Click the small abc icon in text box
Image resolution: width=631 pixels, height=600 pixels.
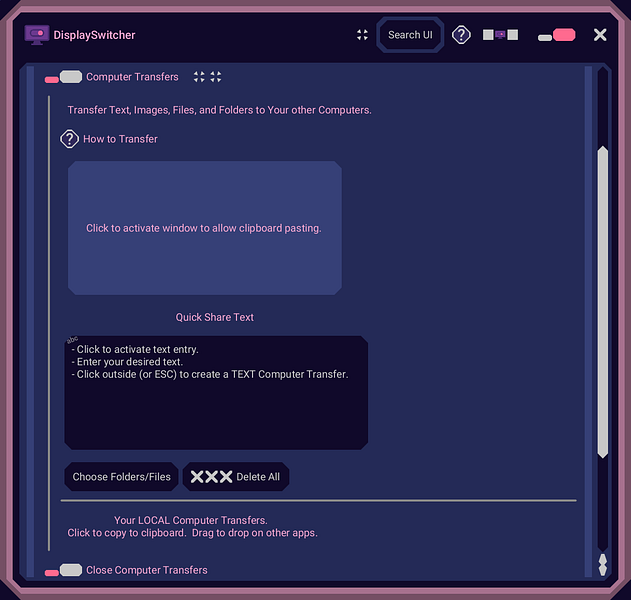coord(72,340)
